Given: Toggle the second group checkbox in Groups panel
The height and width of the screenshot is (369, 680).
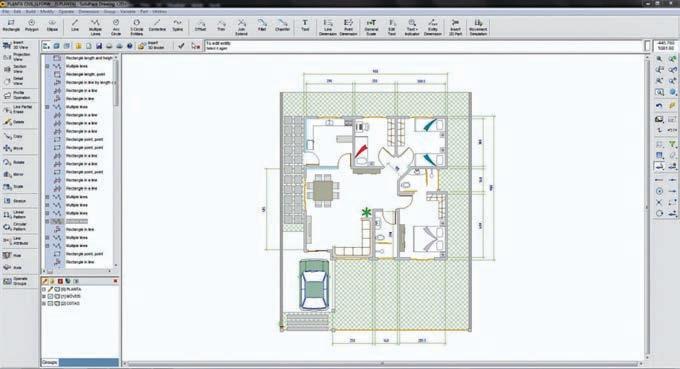Looking at the screenshot, I should click(50, 296).
